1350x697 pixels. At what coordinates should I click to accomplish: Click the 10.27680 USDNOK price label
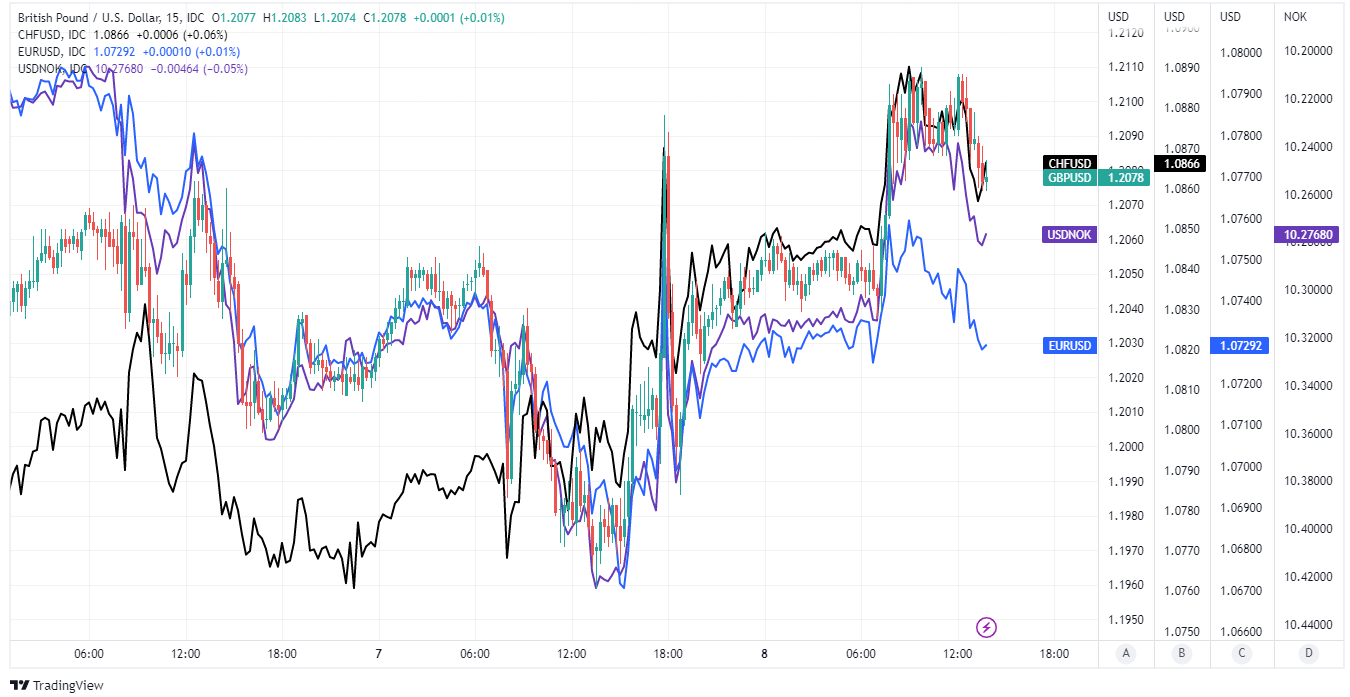tap(1308, 235)
